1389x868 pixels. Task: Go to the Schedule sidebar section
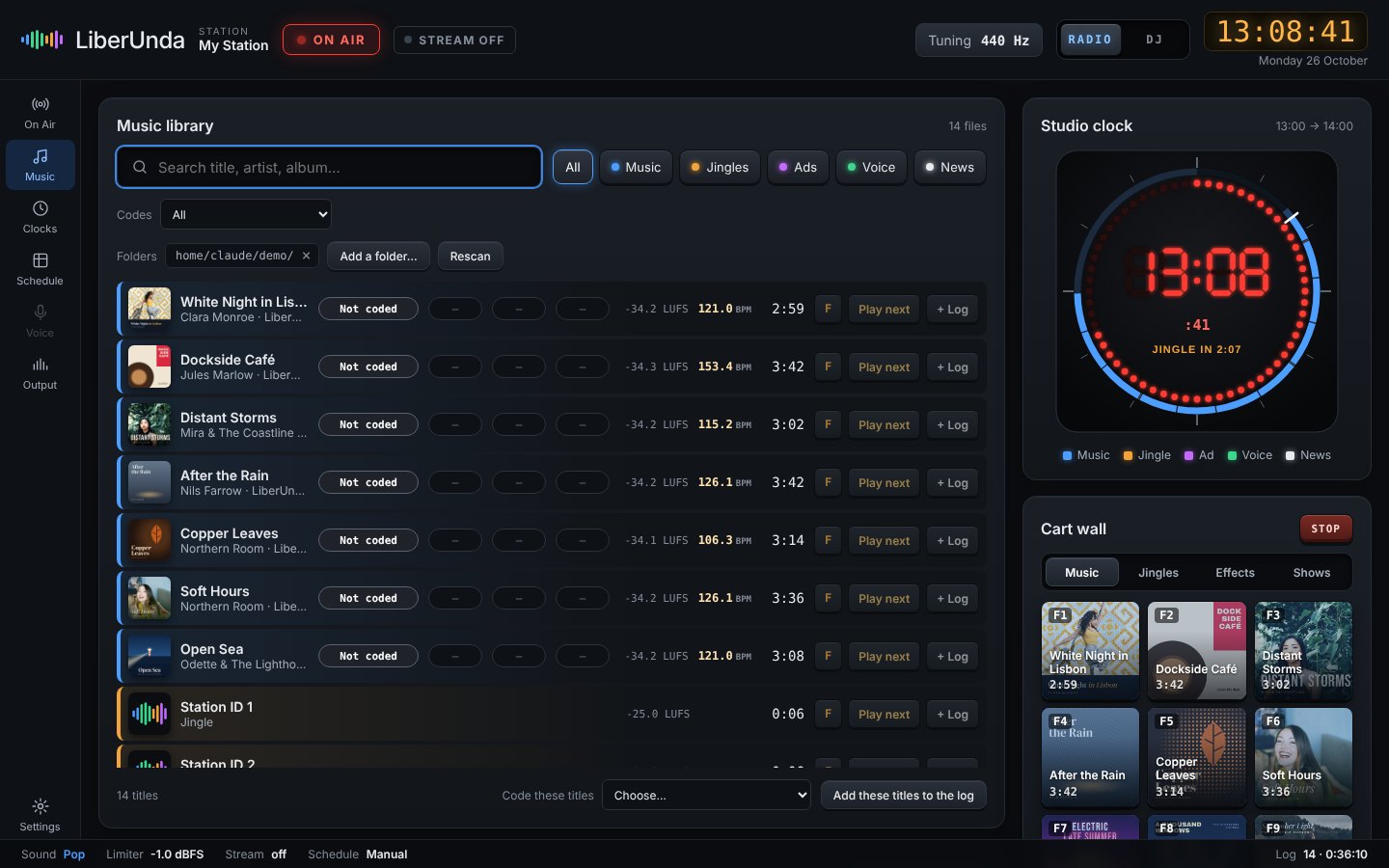pyautogui.click(x=40, y=269)
